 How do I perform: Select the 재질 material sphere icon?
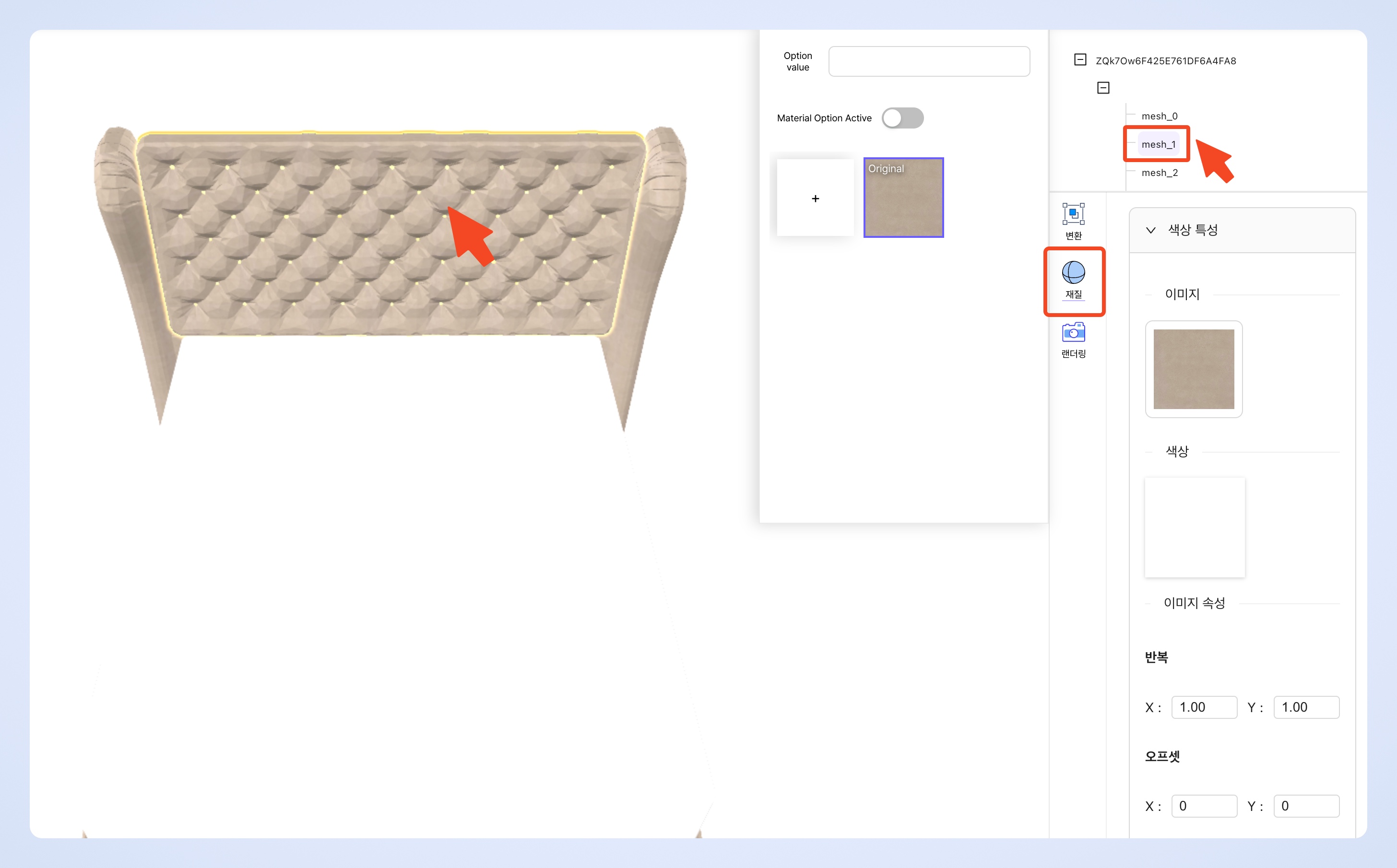(x=1073, y=273)
